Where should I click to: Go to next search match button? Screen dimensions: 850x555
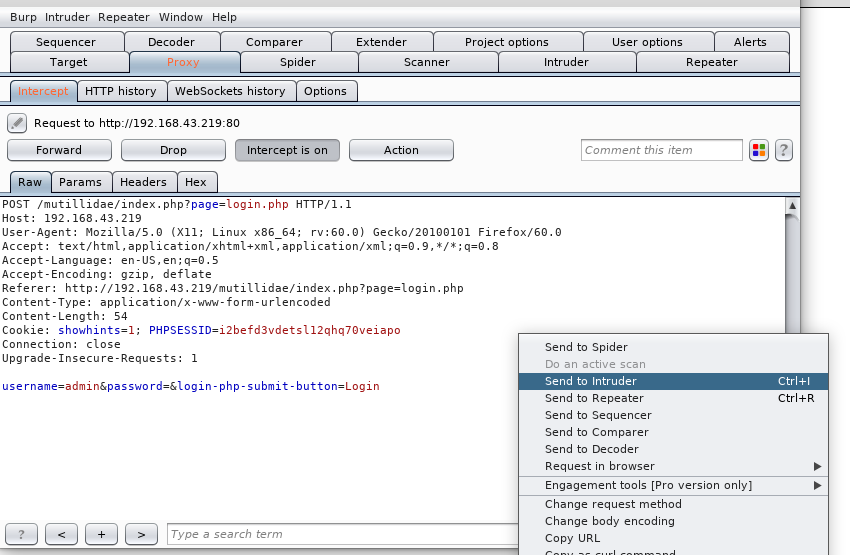(x=141, y=534)
